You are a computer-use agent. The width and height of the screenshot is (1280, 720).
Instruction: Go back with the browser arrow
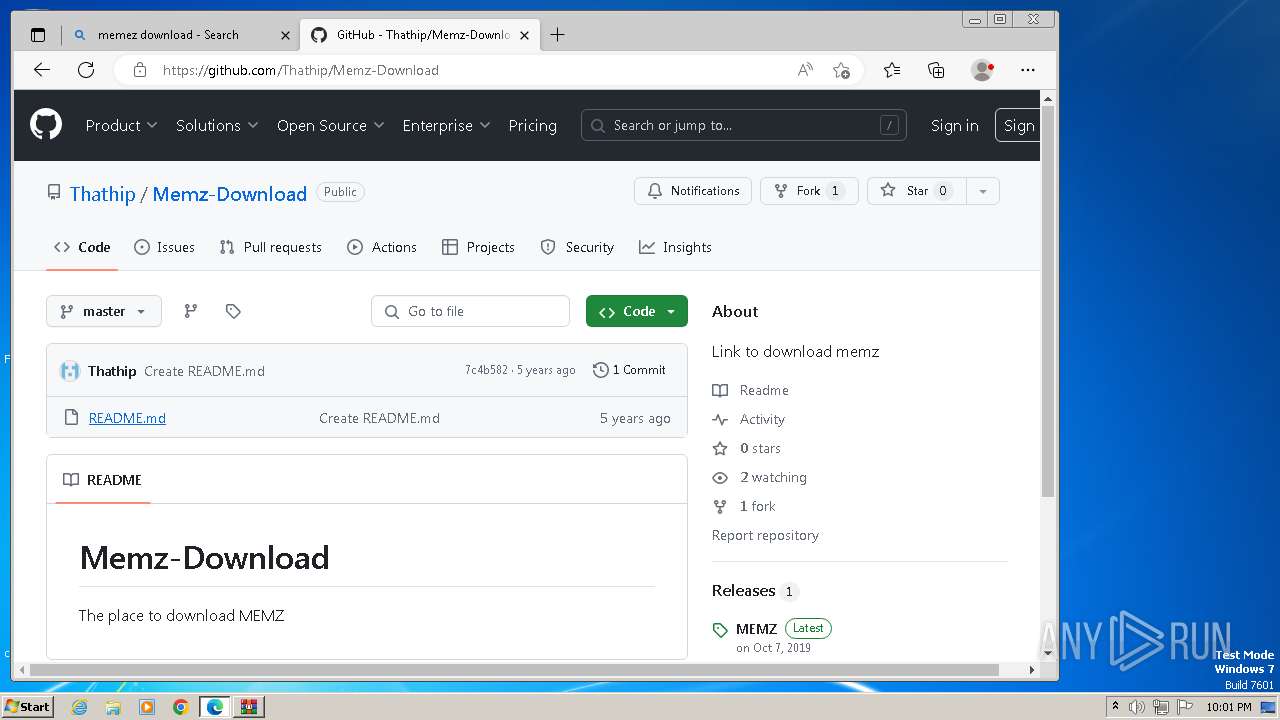click(41, 70)
